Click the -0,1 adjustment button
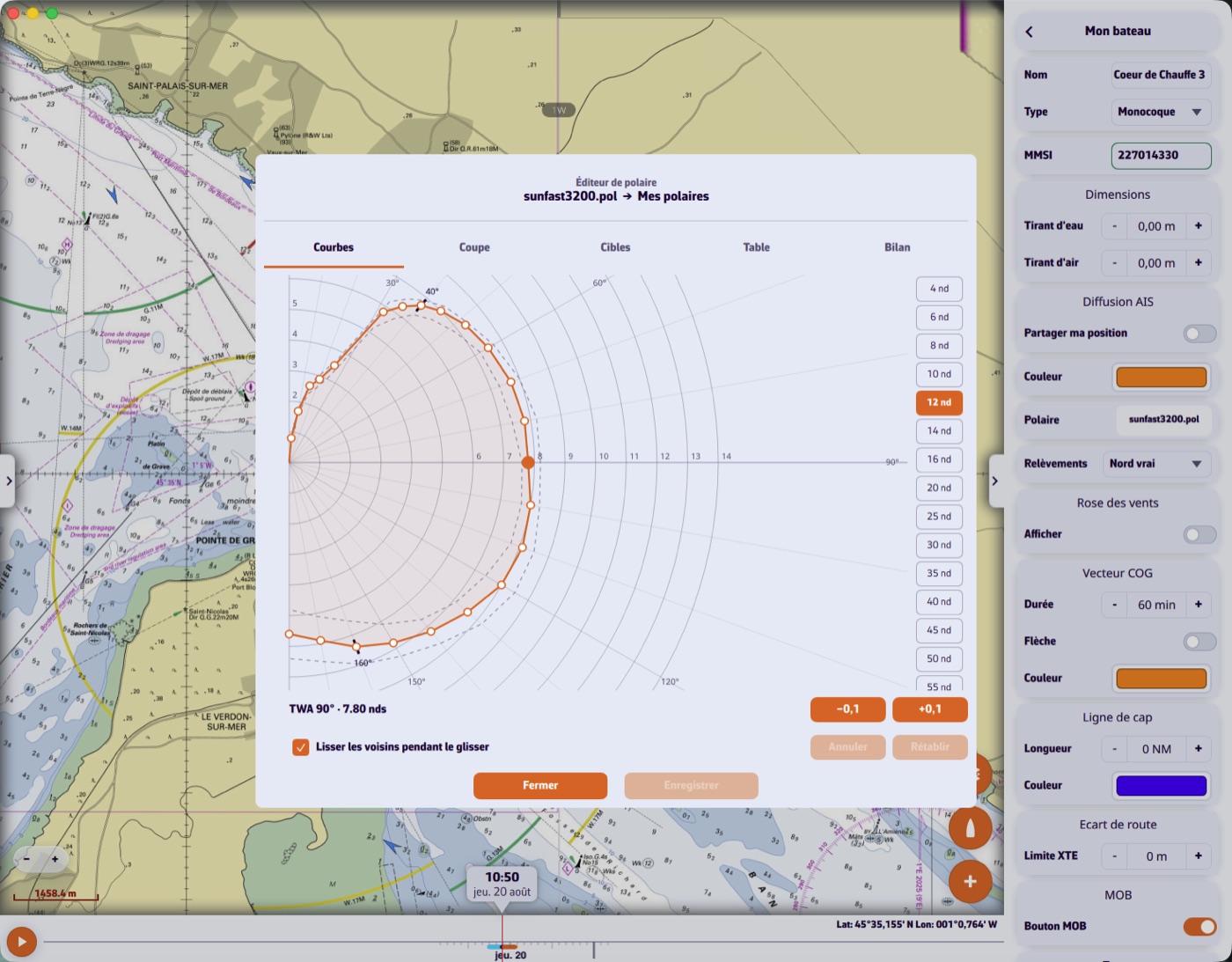Screen dimensions: 1232x962 pos(847,709)
